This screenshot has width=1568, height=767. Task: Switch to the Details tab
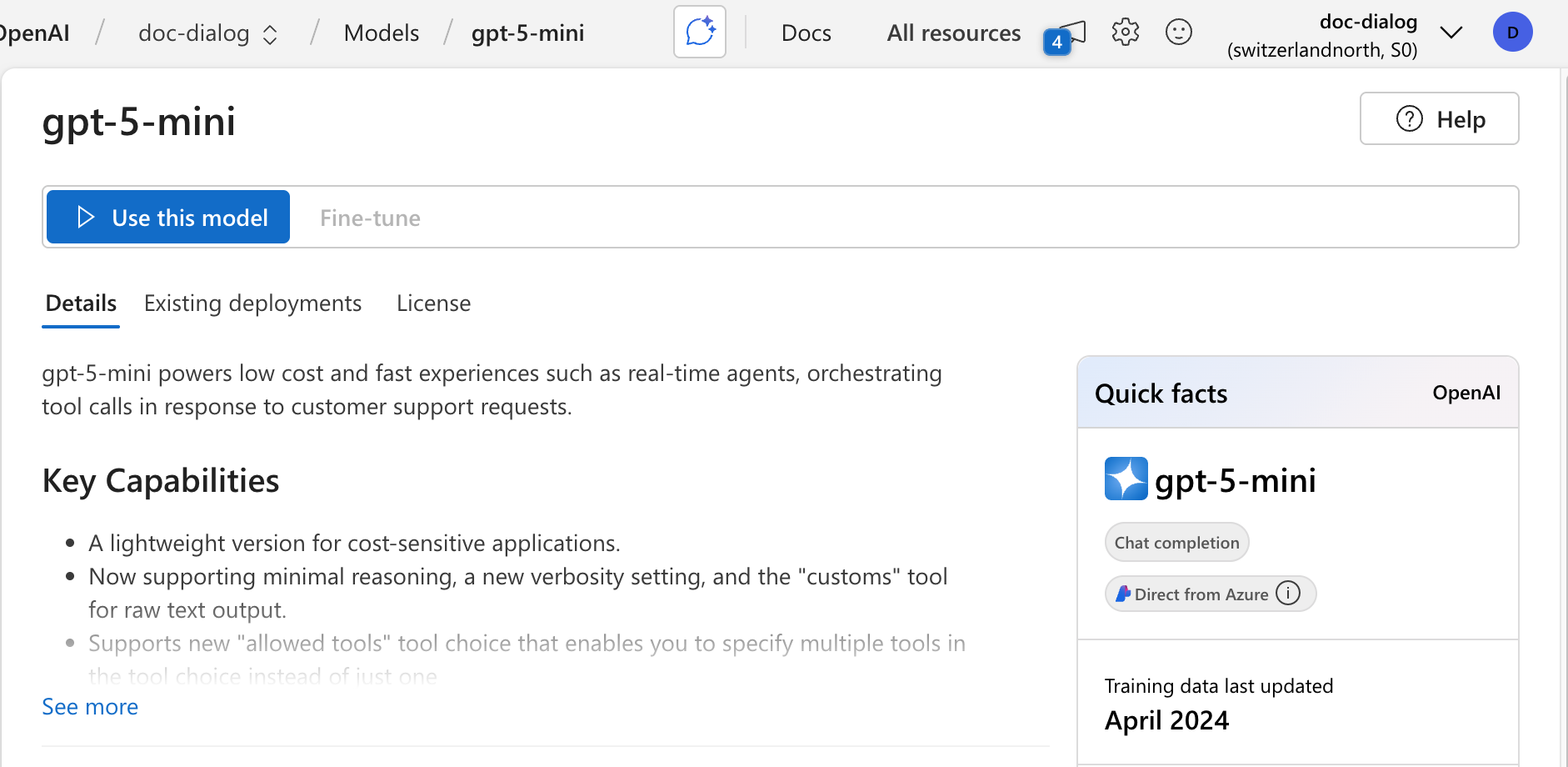(81, 303)
